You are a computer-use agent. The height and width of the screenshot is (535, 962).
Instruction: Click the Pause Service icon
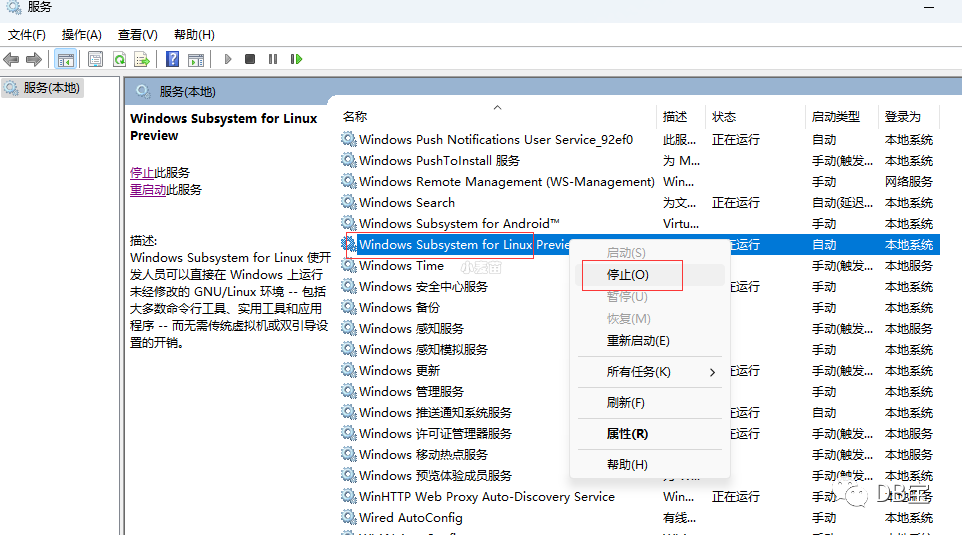click(x=273, y=60)
